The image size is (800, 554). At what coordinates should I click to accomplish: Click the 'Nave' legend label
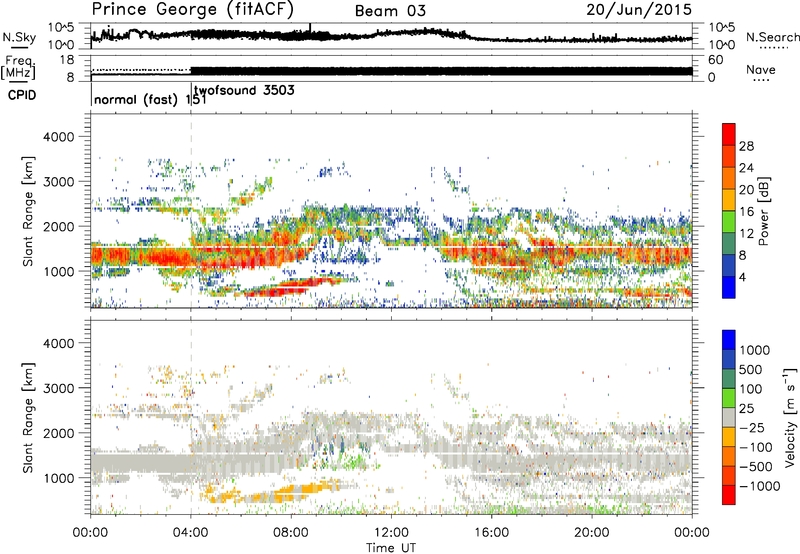(761, 70)
